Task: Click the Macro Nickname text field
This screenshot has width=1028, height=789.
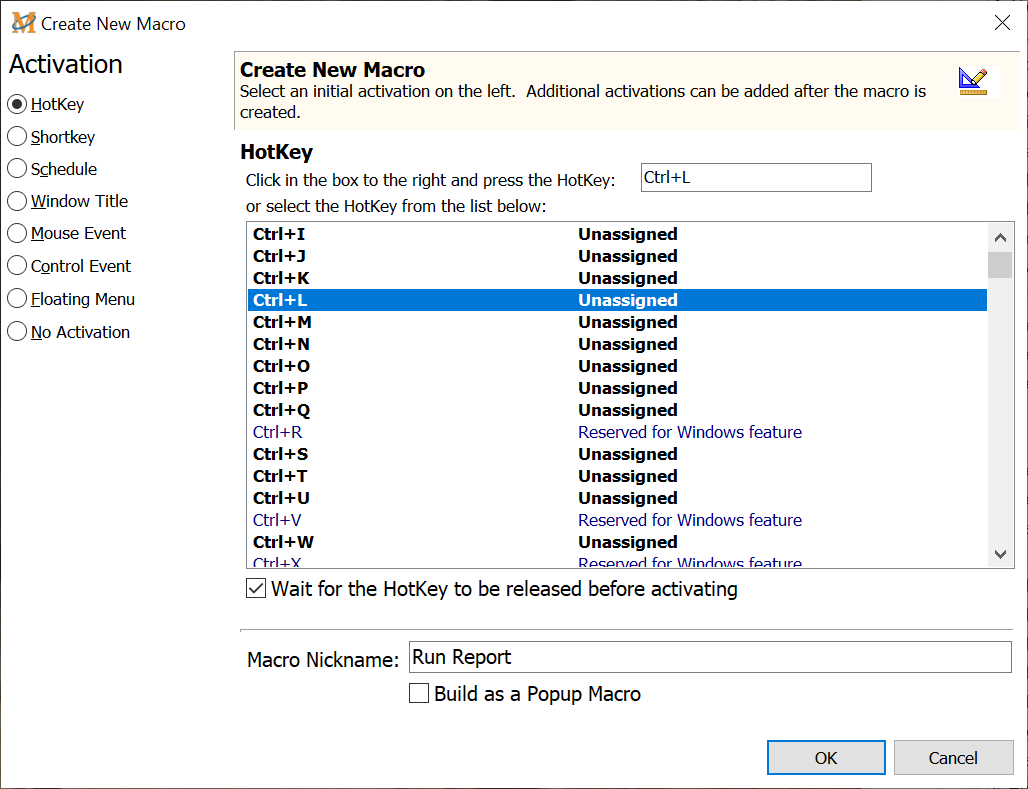Action: [x=710, y=657]
